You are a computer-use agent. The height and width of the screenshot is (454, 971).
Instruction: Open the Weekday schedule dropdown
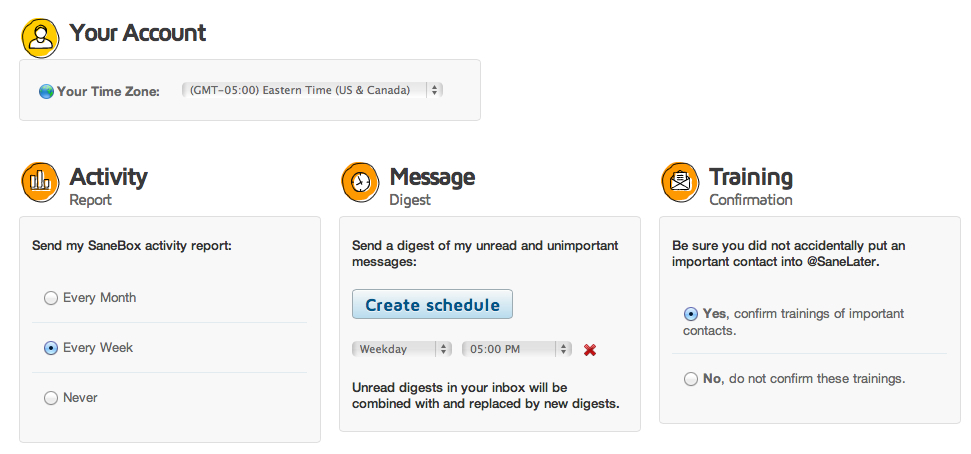tap(402, 349)
